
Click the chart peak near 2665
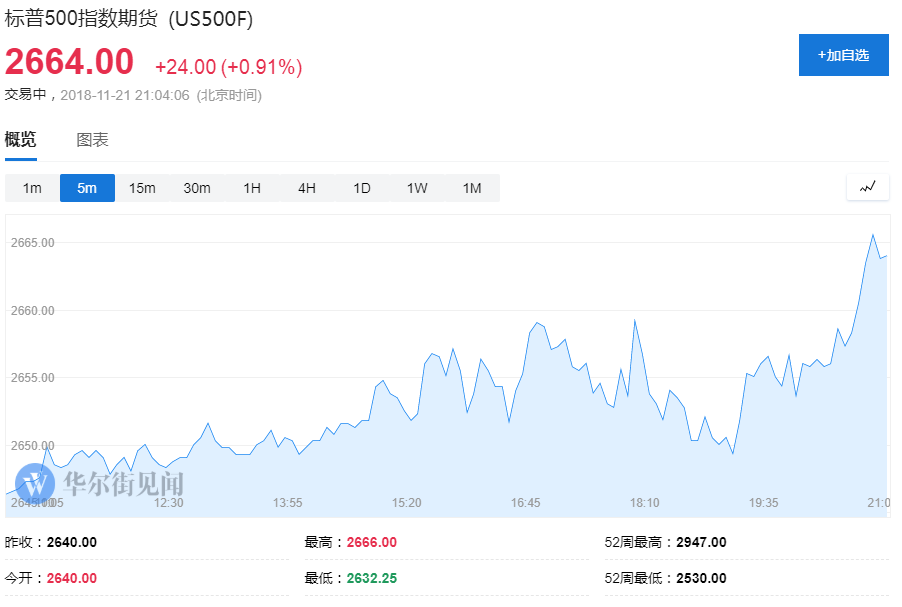point(873,235)
